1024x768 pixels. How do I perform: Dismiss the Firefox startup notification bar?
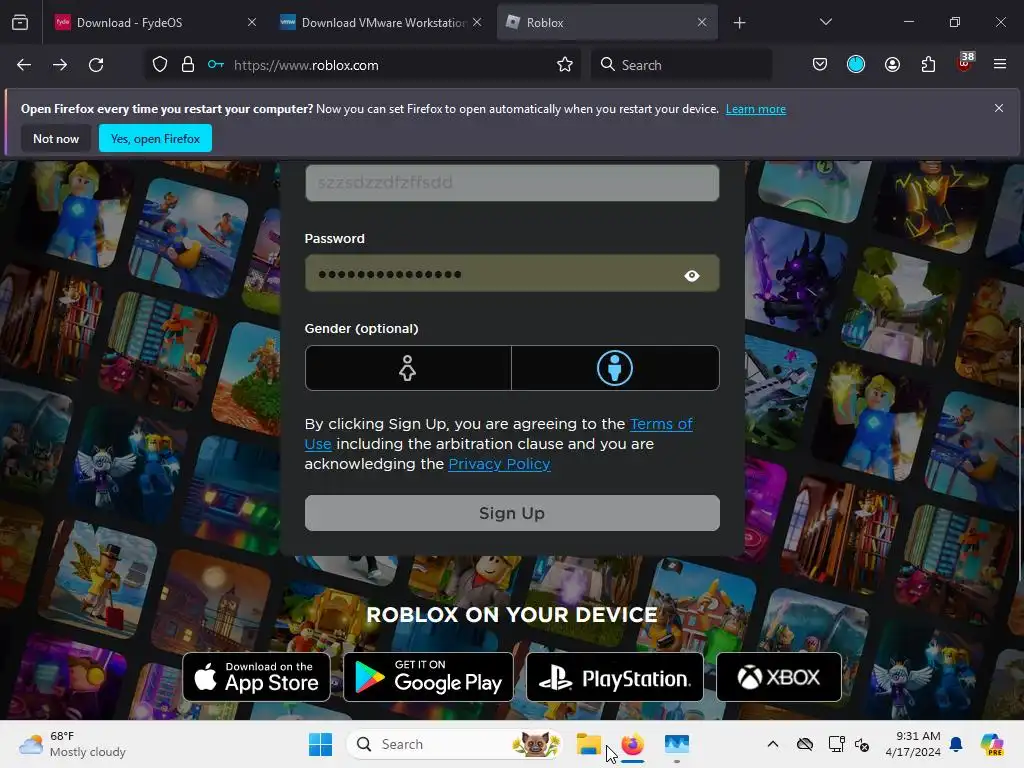pyautogui.click(x=999, y=108)
